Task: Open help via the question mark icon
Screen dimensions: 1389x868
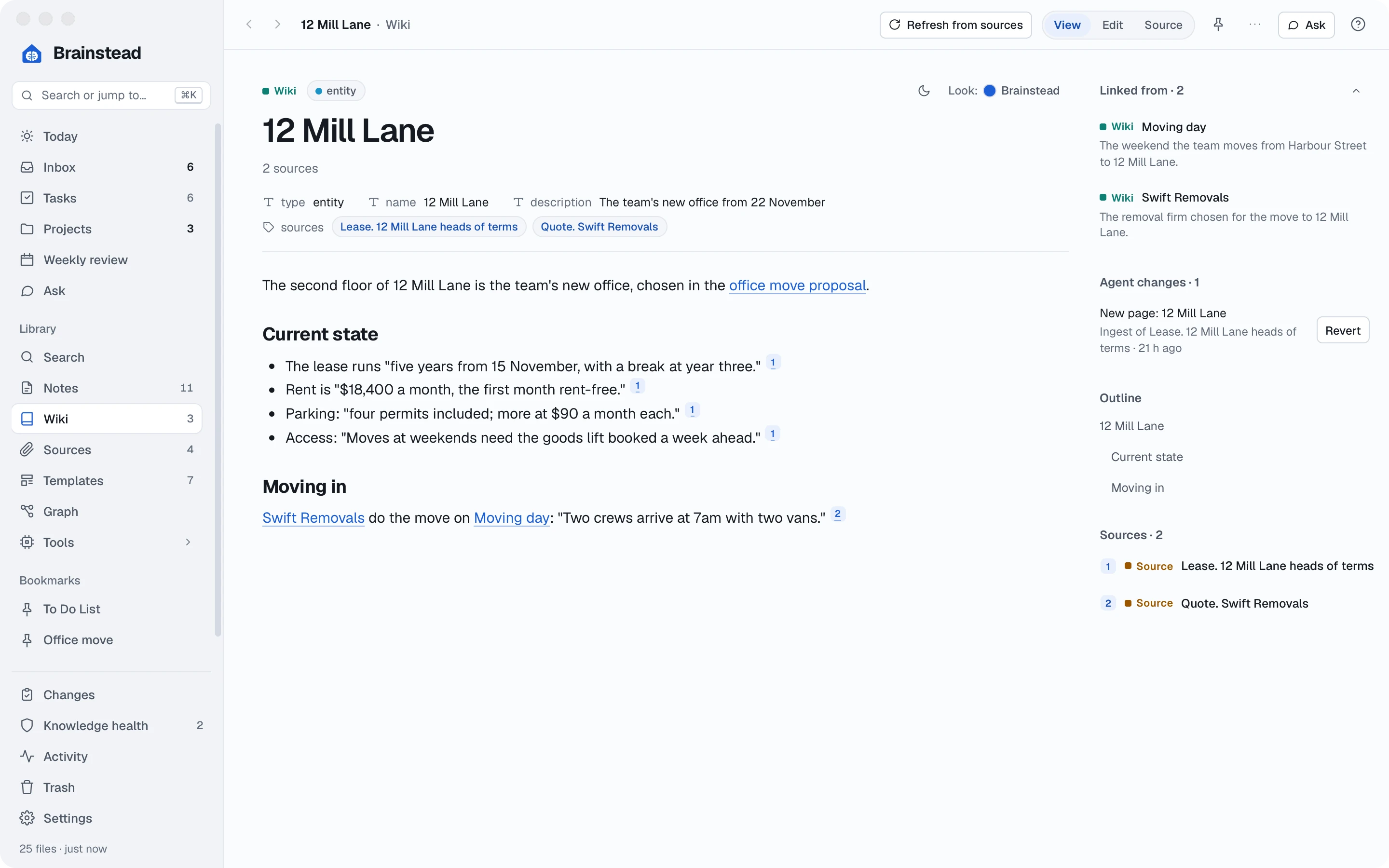Action: [x=1358, y=25]
